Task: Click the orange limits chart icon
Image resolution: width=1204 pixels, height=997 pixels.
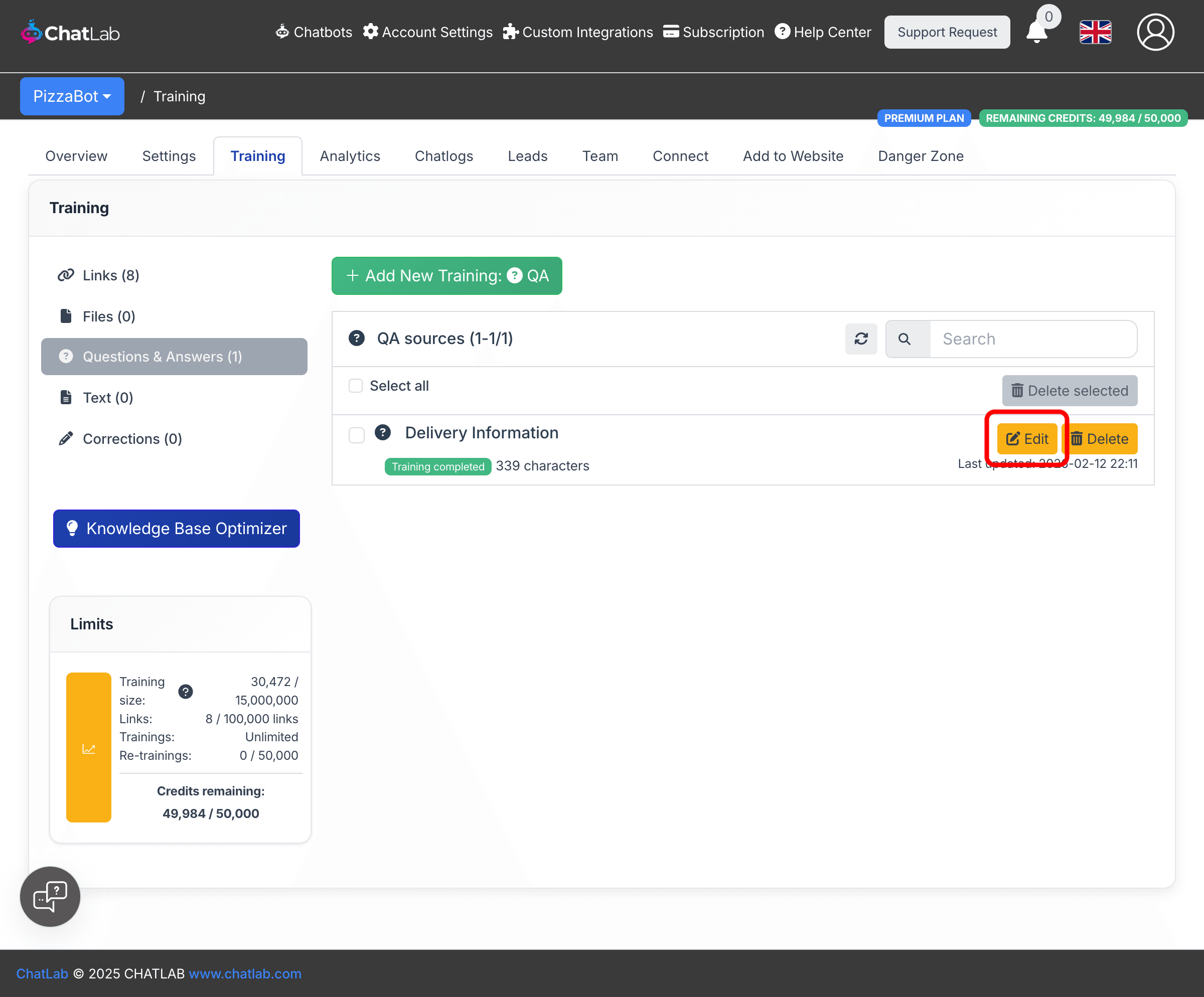Action: point(88,748)
